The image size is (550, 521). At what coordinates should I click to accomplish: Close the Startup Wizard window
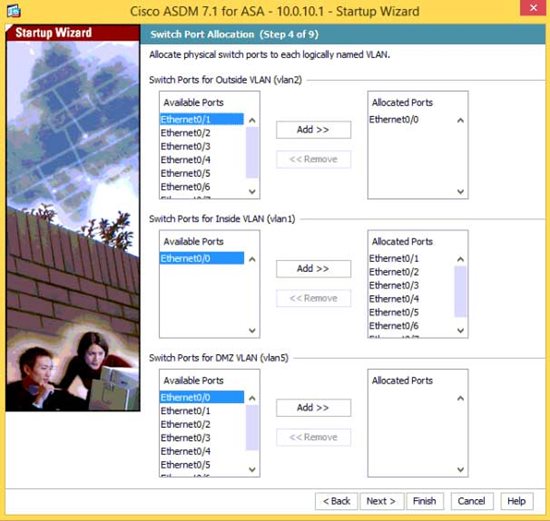[x=533, y=7]
